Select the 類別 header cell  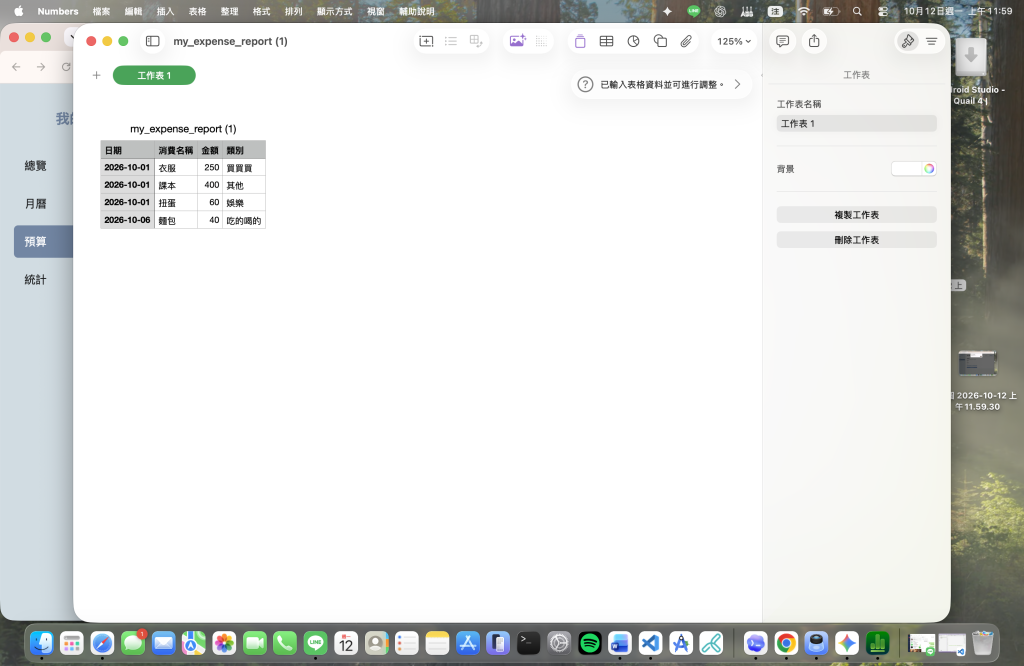[244, 150]
